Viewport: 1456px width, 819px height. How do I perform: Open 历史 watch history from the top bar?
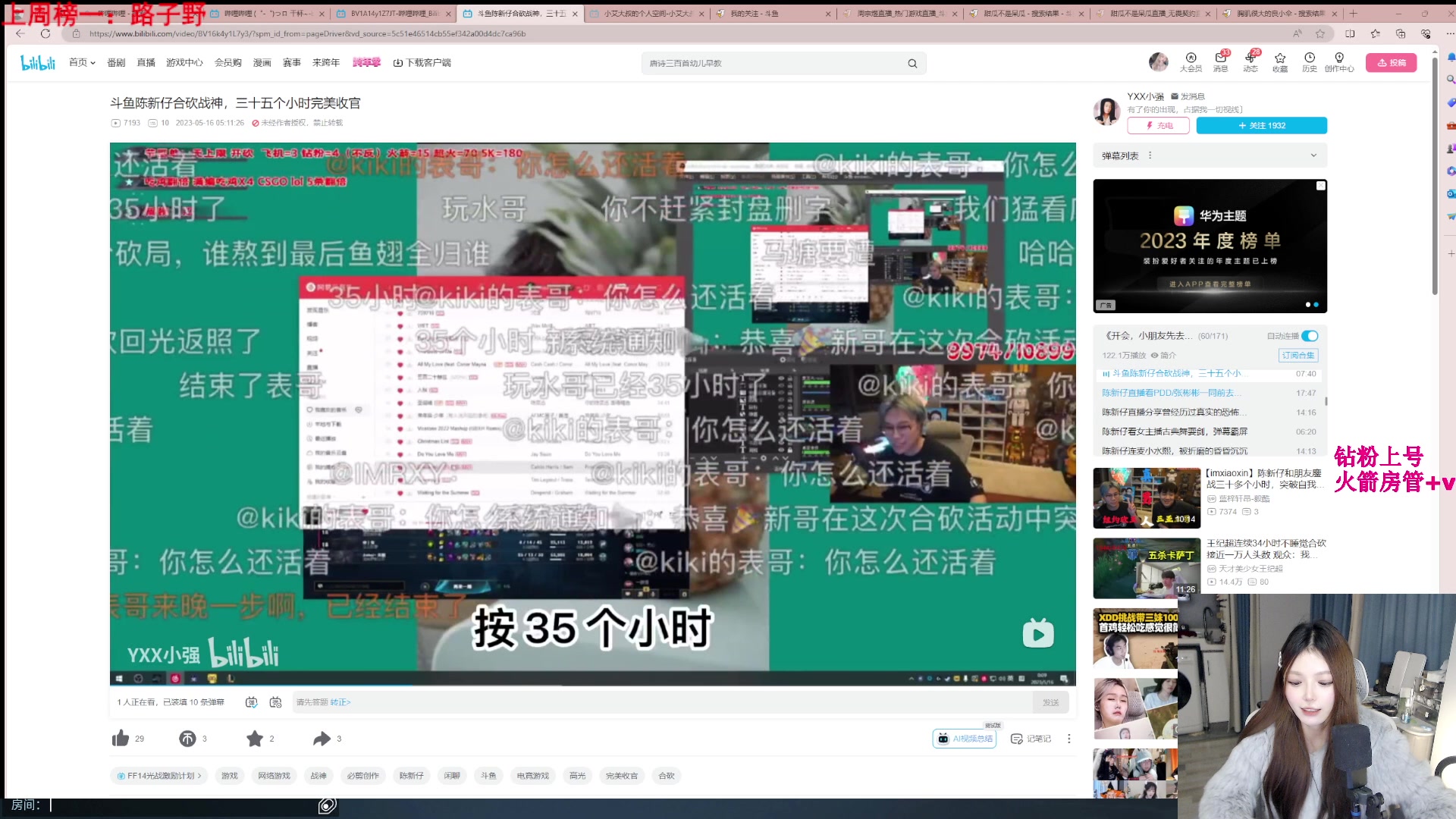(x=1309, y=63)
